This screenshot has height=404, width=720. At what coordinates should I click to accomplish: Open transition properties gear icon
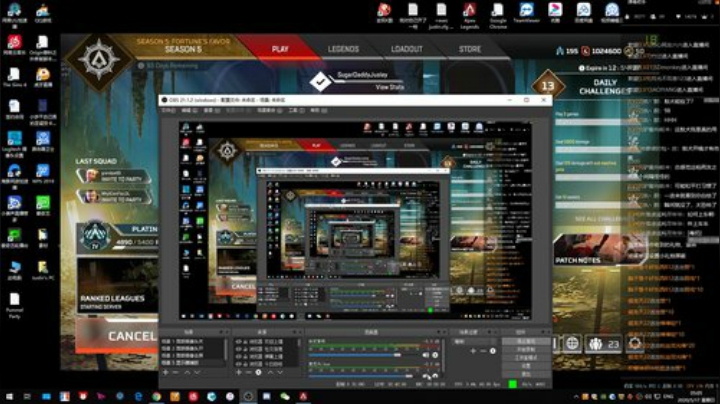[493, 351]
